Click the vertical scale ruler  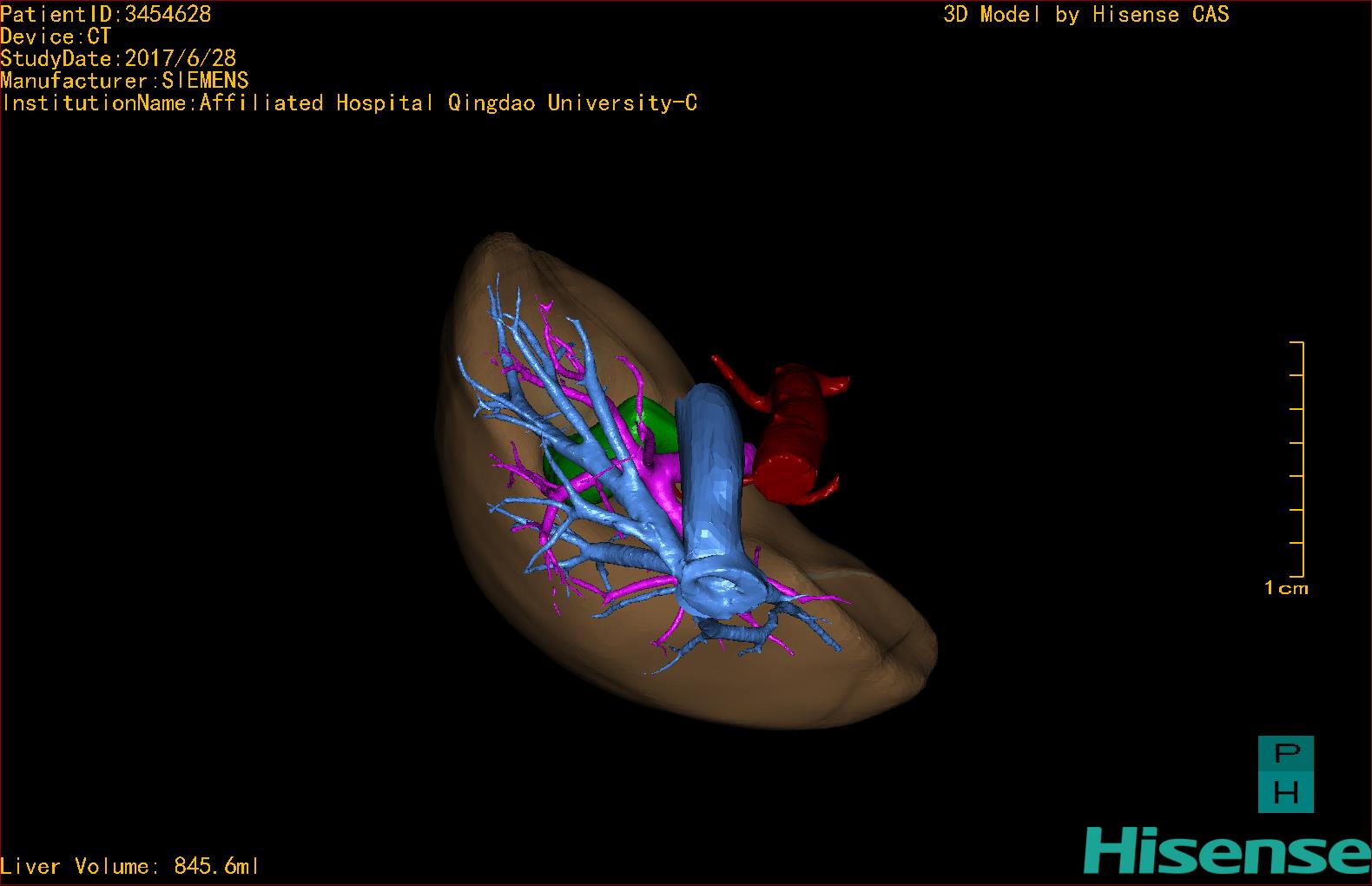1297,460
